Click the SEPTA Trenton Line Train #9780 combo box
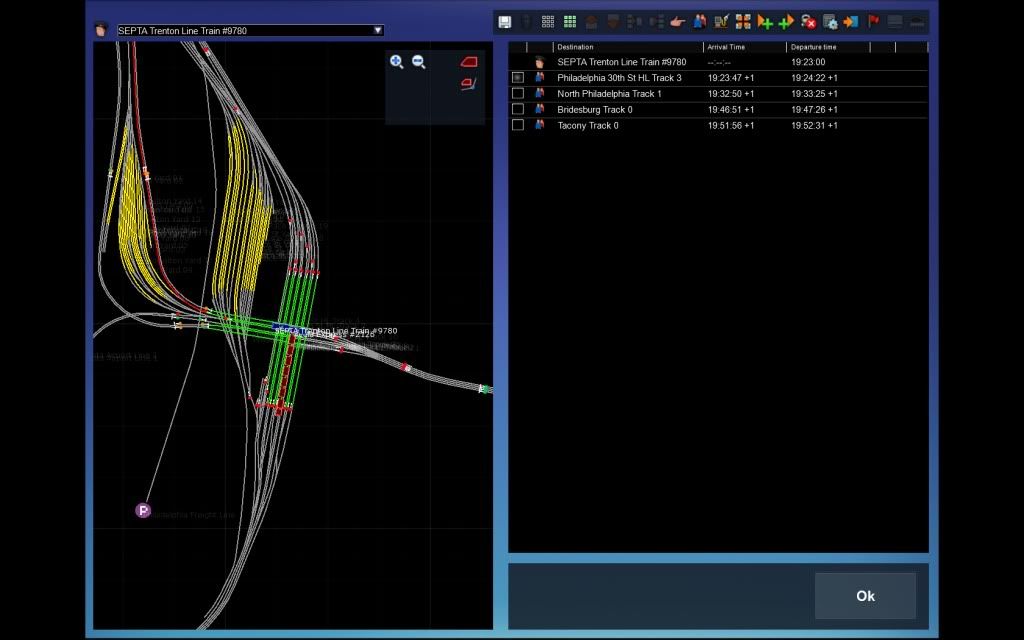1024x640 pixels. [250, 30]
